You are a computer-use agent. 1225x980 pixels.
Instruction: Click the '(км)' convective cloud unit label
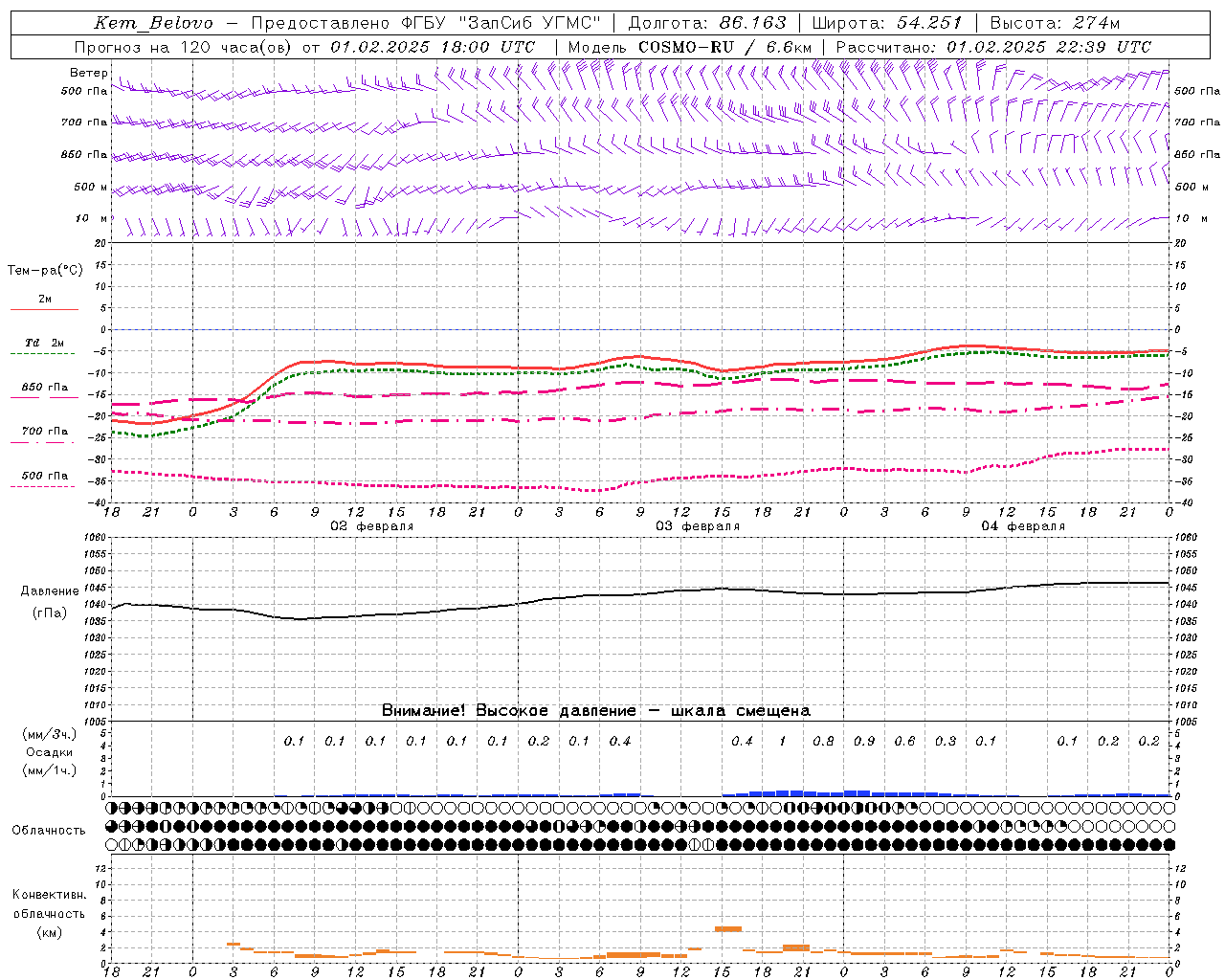pos(50,932)
